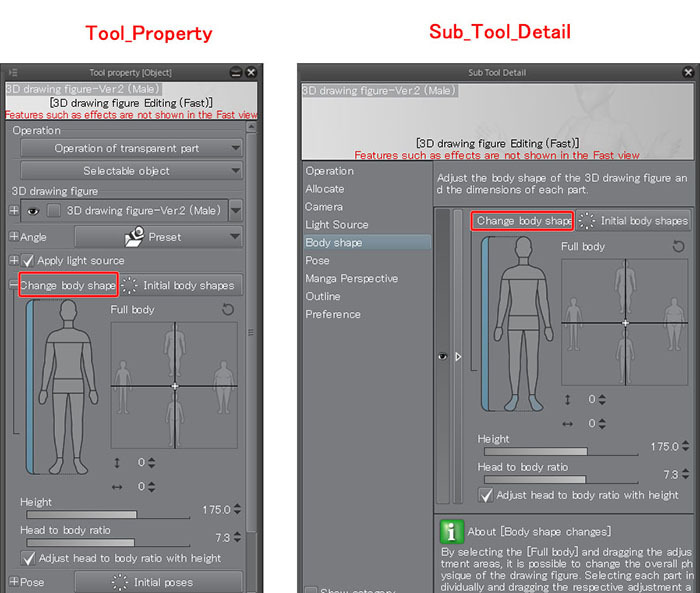Screen dimensions: 700x593
Task: Toggle eye show-in-Tool-Property icon in Sub Tool Detail
Action: [442, 356]
